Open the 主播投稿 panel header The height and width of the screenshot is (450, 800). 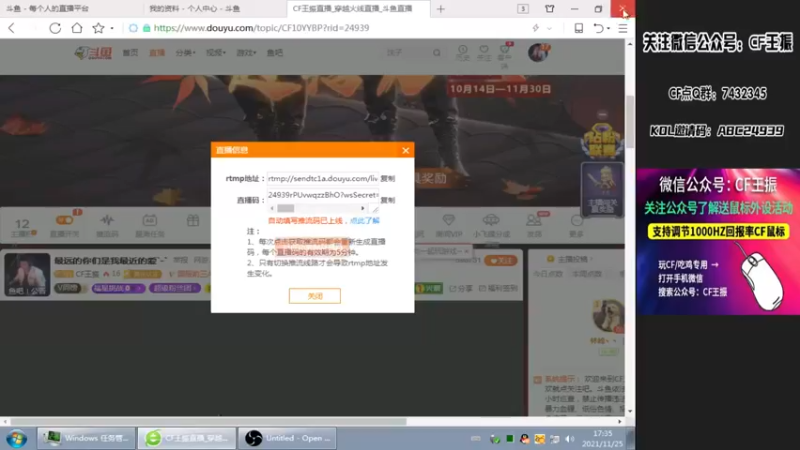click(x=569, y=259)
